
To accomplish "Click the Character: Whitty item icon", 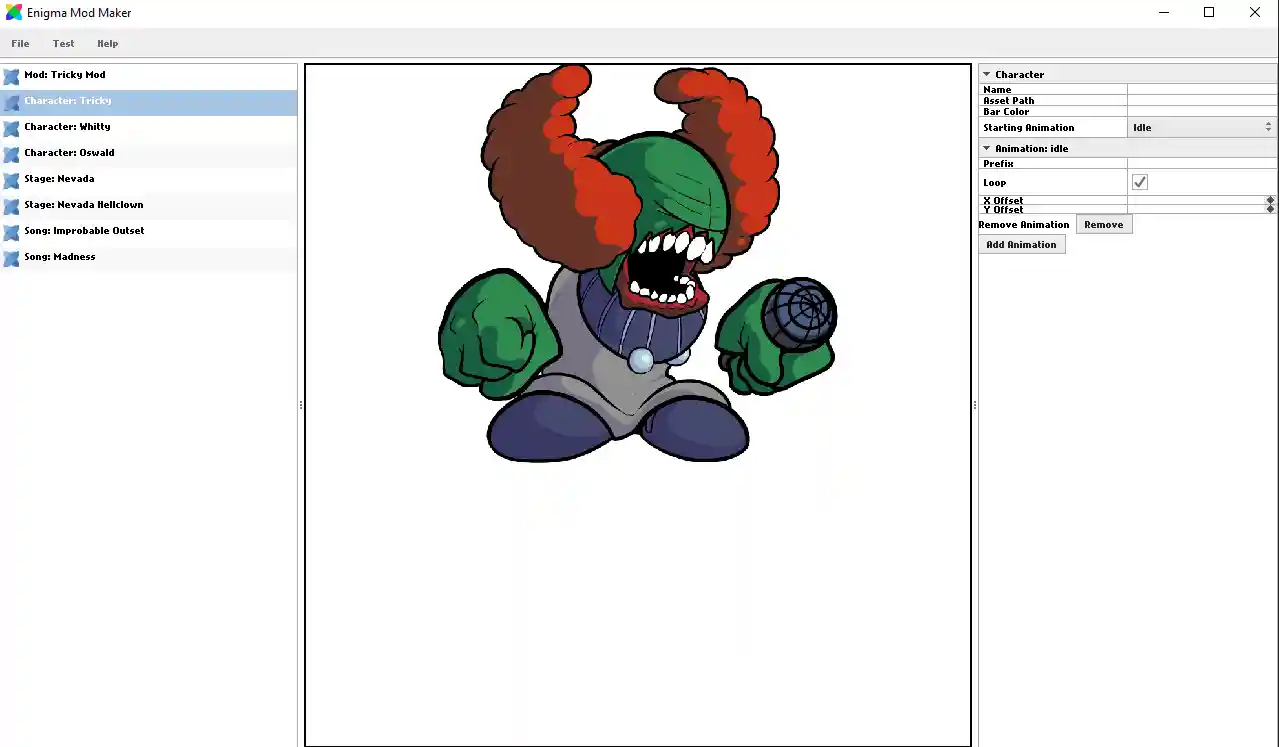I will coord(11,127).
